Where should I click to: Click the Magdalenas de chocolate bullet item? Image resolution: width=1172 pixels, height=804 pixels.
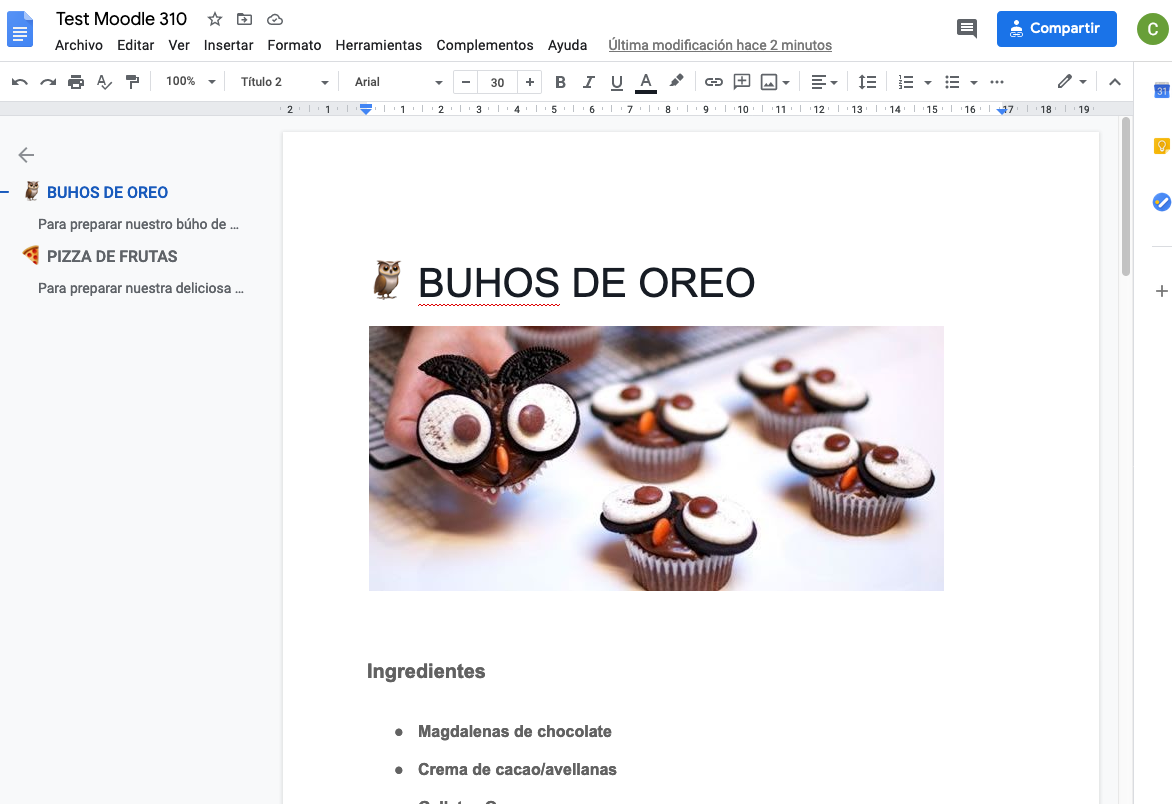(514, 732)
